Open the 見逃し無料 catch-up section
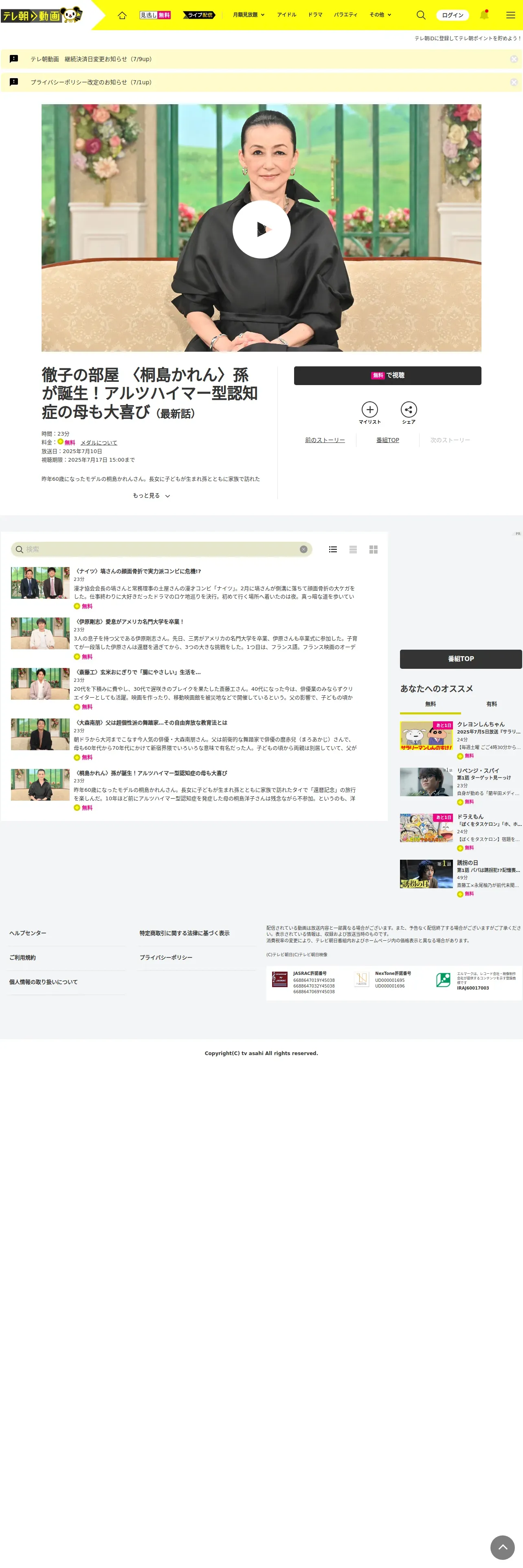The image size is (523, 1568). coord(155,15)
